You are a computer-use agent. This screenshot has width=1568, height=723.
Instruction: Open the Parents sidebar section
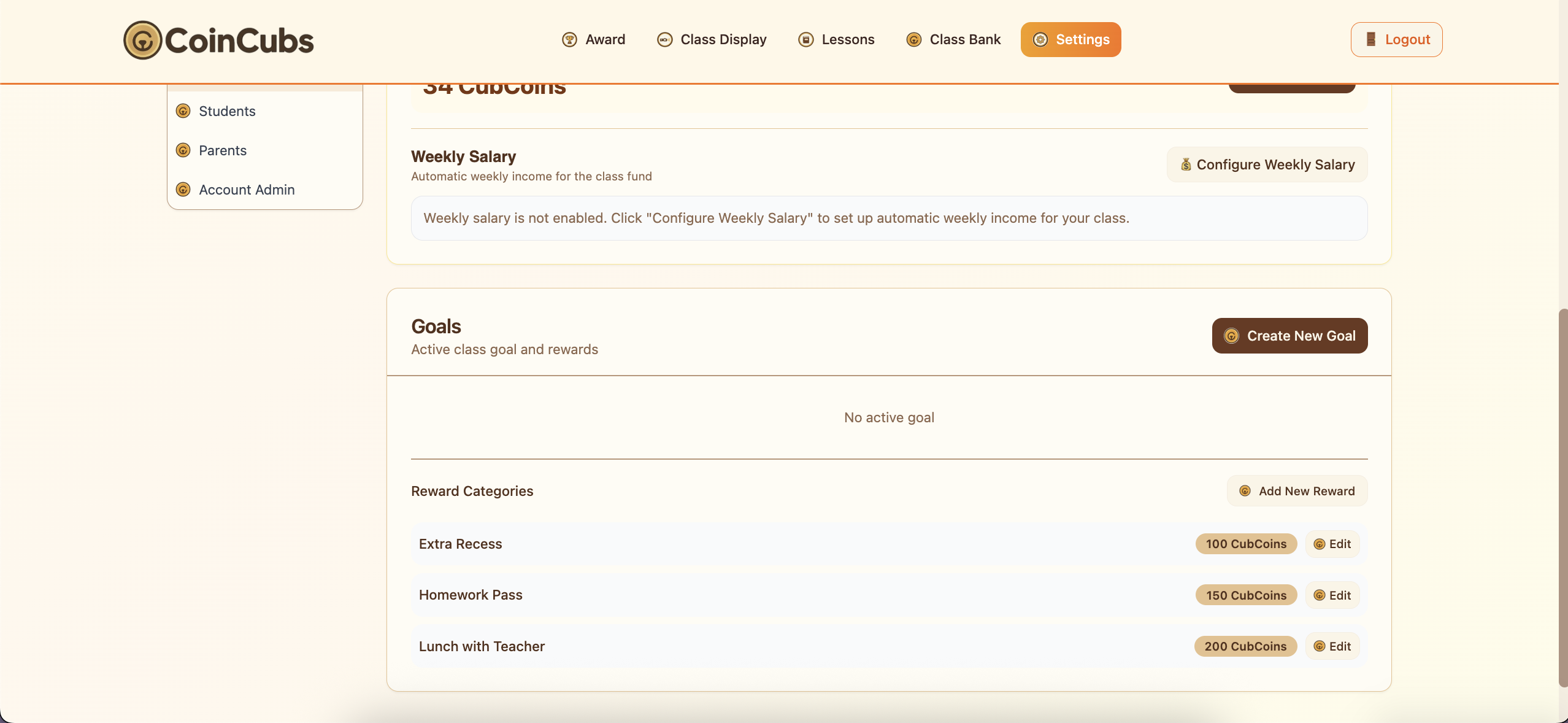pyautogui.click(x=223, y=150)
